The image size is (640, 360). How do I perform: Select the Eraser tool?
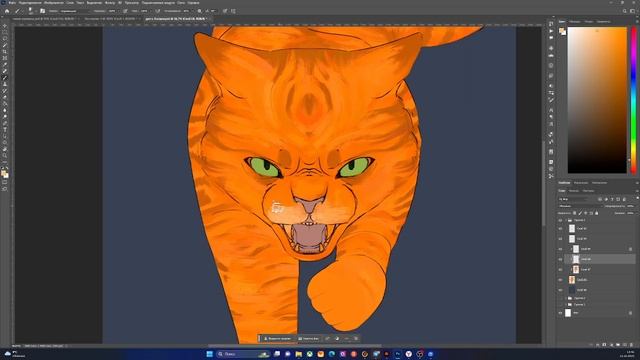click(x=5, y=97)
